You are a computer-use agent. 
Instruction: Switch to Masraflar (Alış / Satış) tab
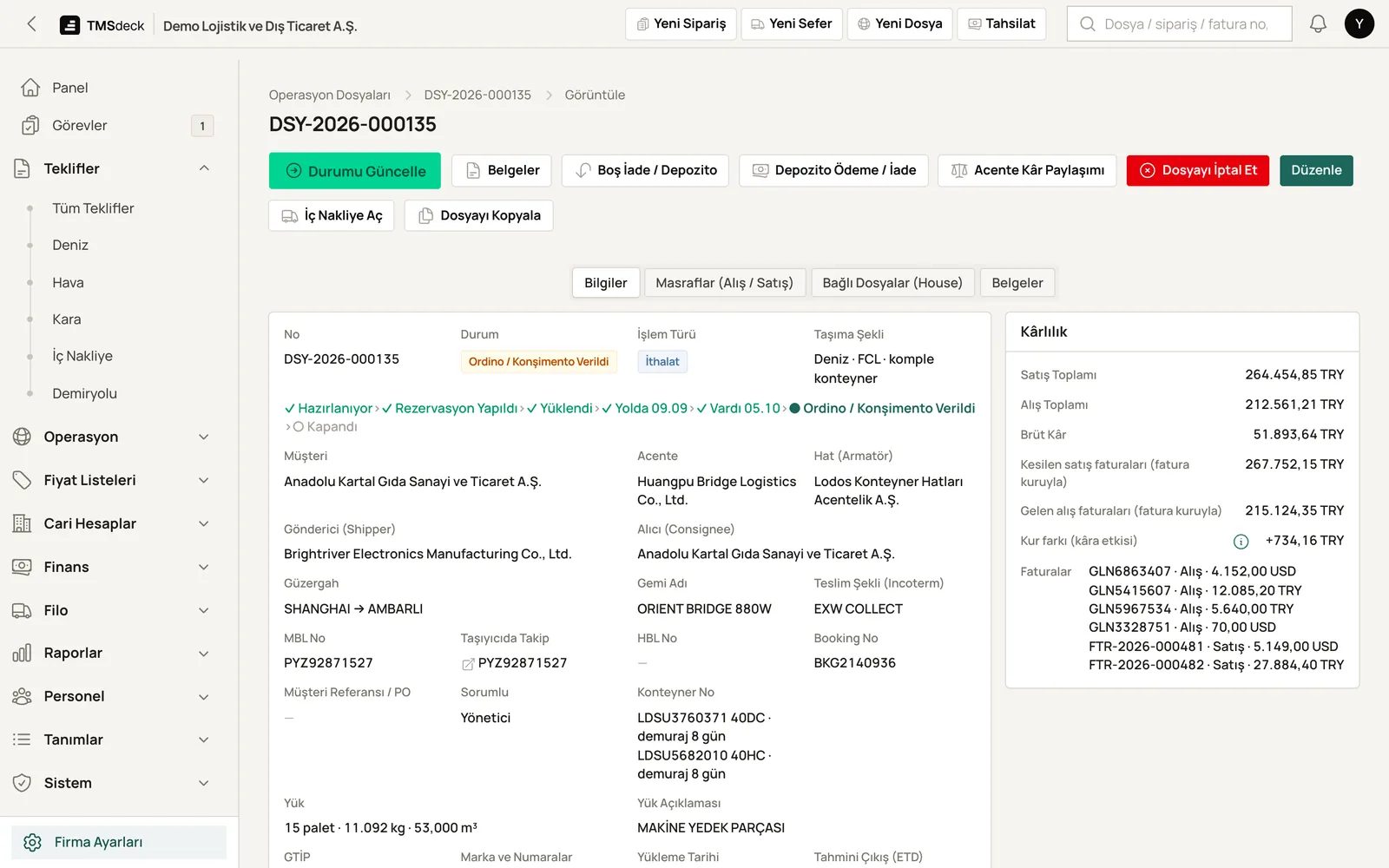[724, 283]
